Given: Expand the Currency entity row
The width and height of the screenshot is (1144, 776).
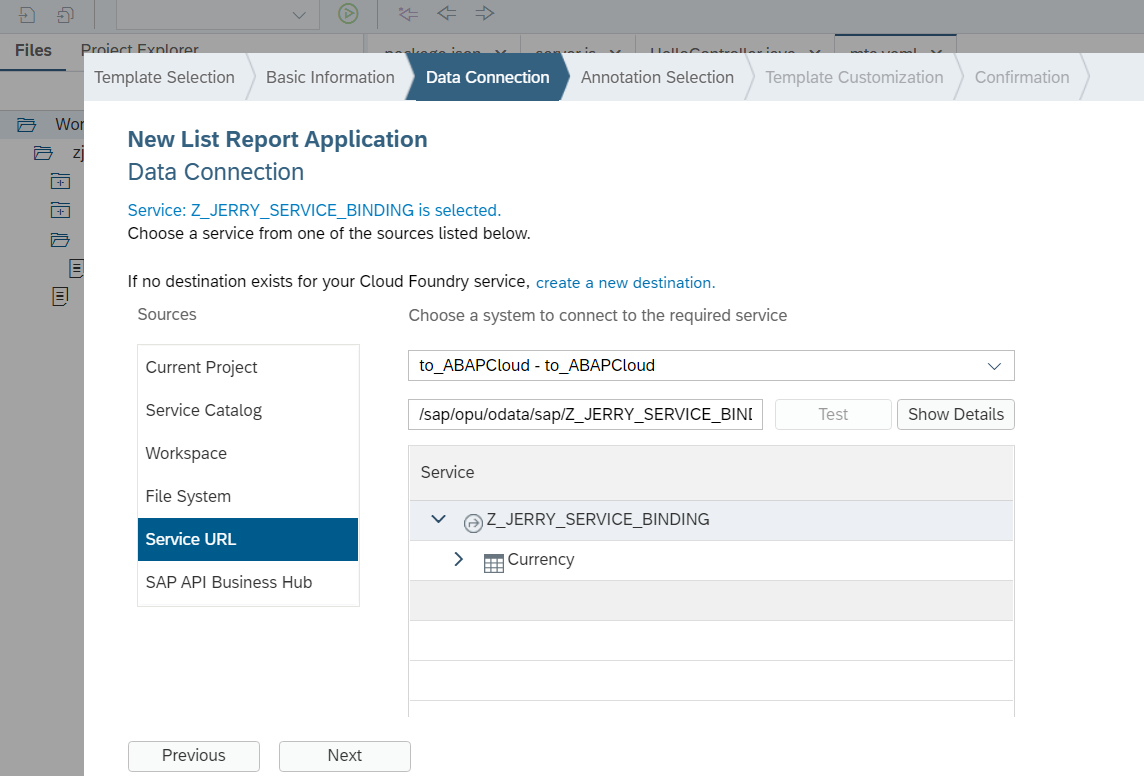Looking at the screenshot, I should pos(458,559).
